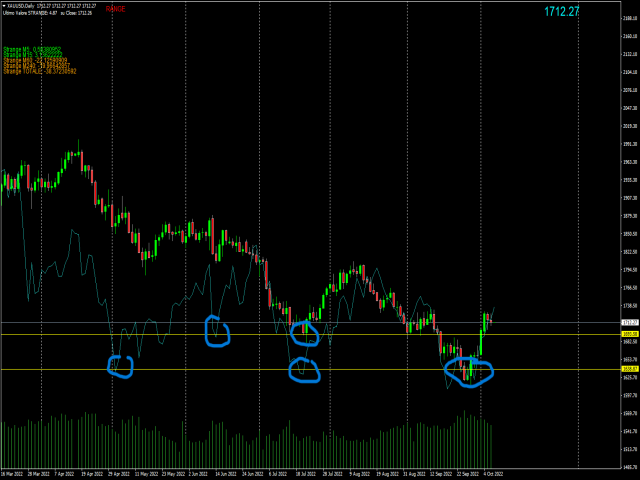Click the 16 Mar 2022 date label
Viewport: 640px width, 480px height.
[12, 474]
